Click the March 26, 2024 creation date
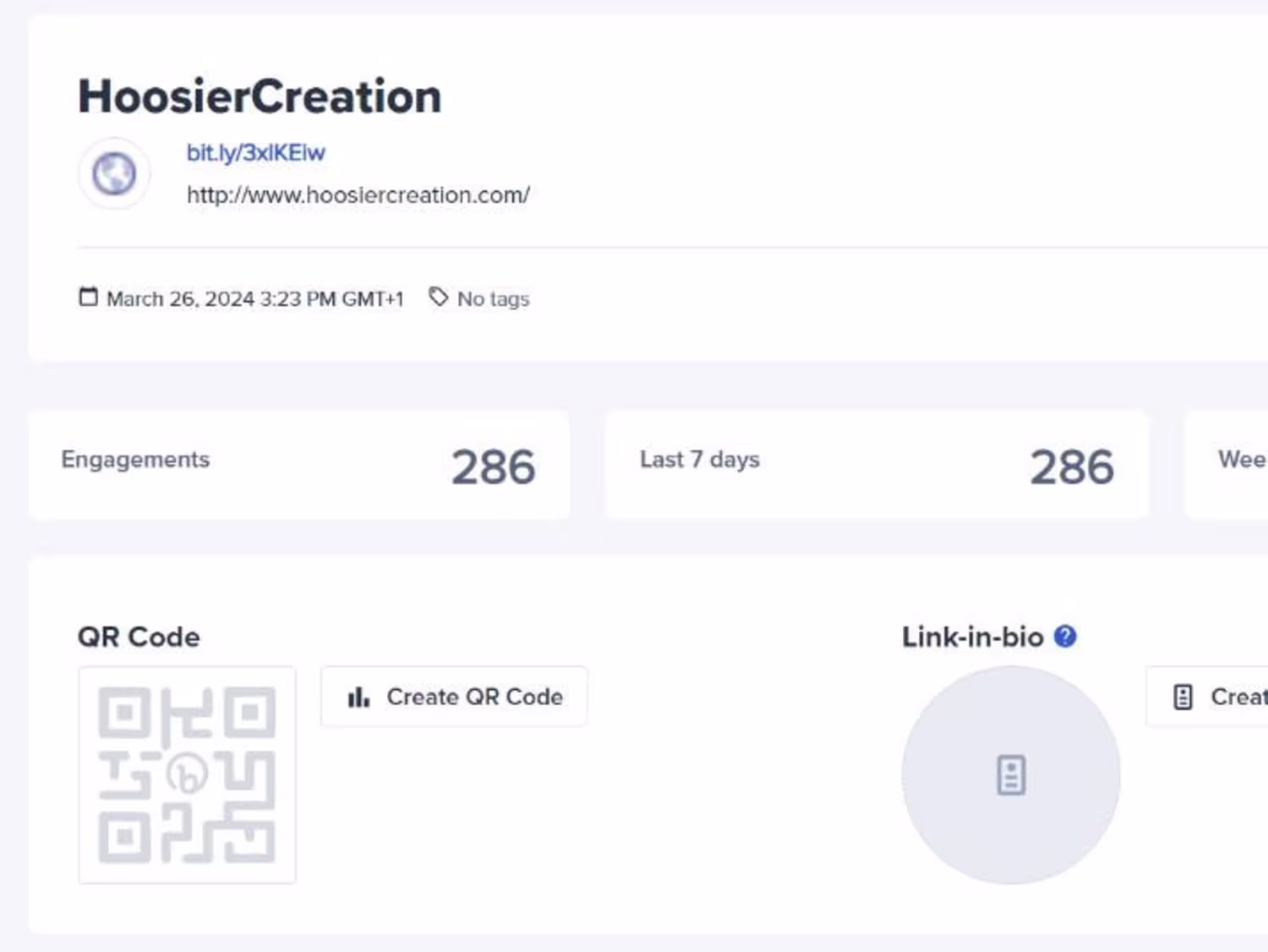The image size is (1268, 952). tap(254, 299)
